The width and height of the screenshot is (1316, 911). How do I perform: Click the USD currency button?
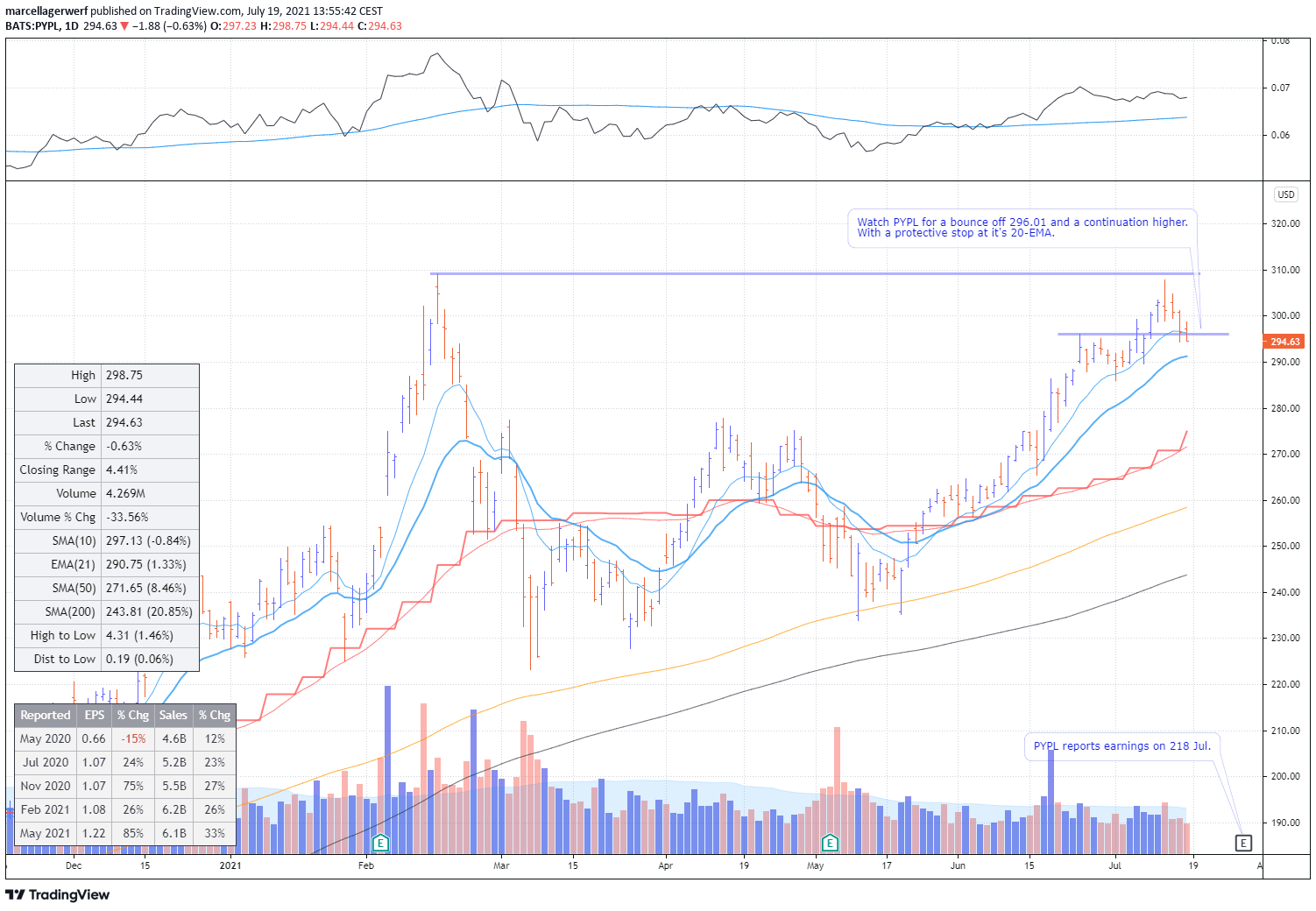1285,194
